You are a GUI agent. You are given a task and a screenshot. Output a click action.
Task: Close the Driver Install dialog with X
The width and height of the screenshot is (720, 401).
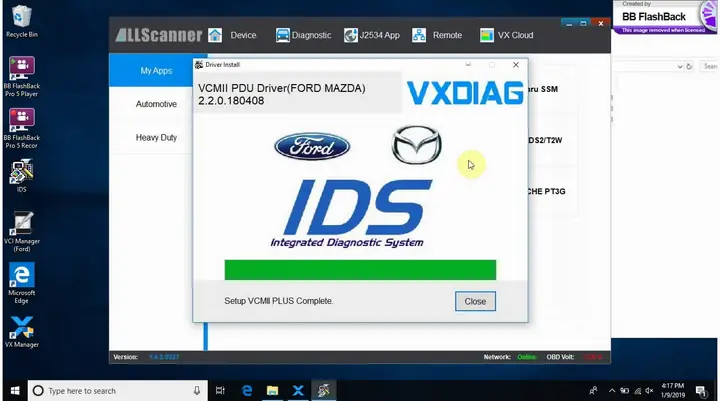pyautogui.click(x=516, y=65)
